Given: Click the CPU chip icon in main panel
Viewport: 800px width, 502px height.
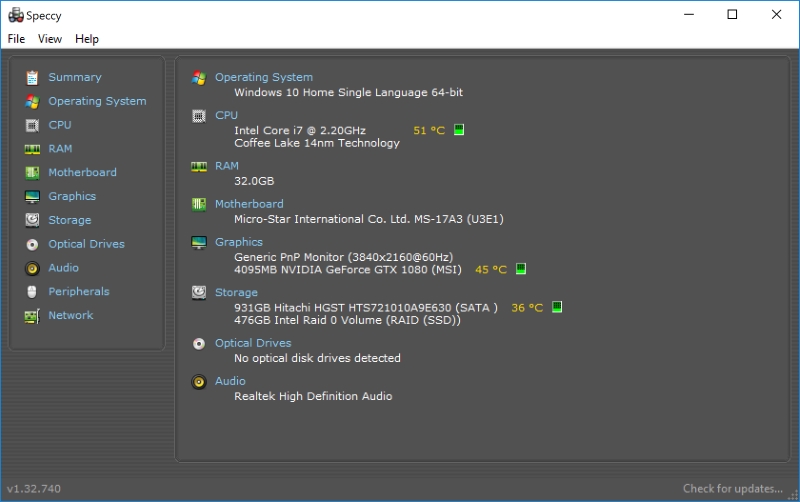Looking at the screenshot, I should tap(199, 116).
